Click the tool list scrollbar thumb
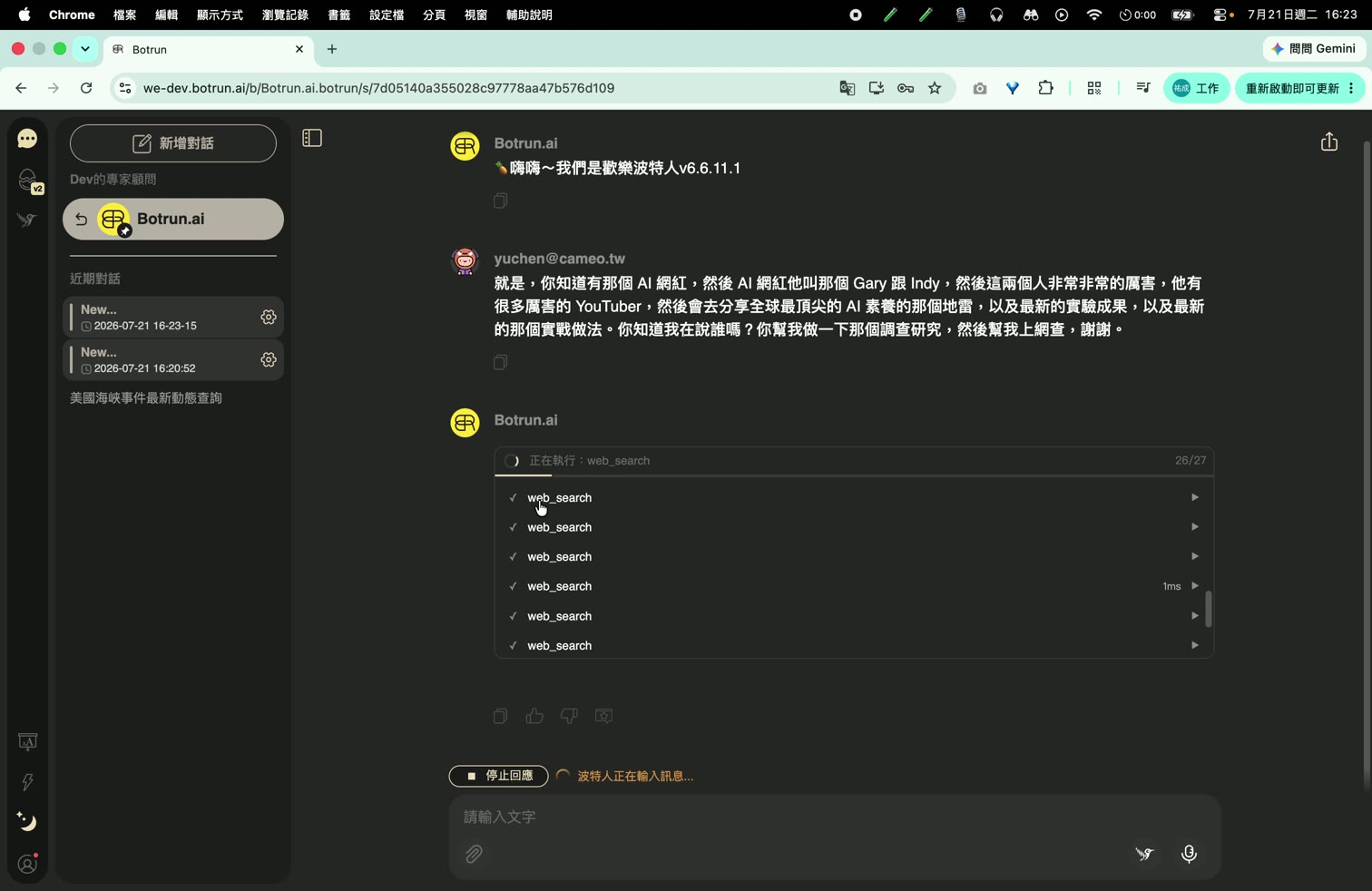 [1209, 610]
